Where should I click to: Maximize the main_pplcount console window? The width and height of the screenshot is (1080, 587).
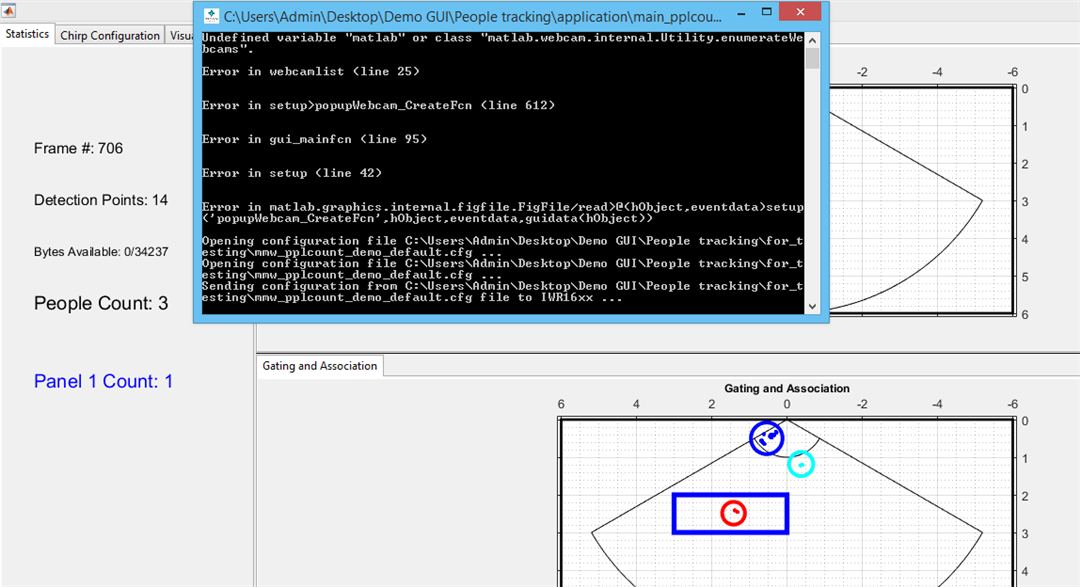pos(767,12)
